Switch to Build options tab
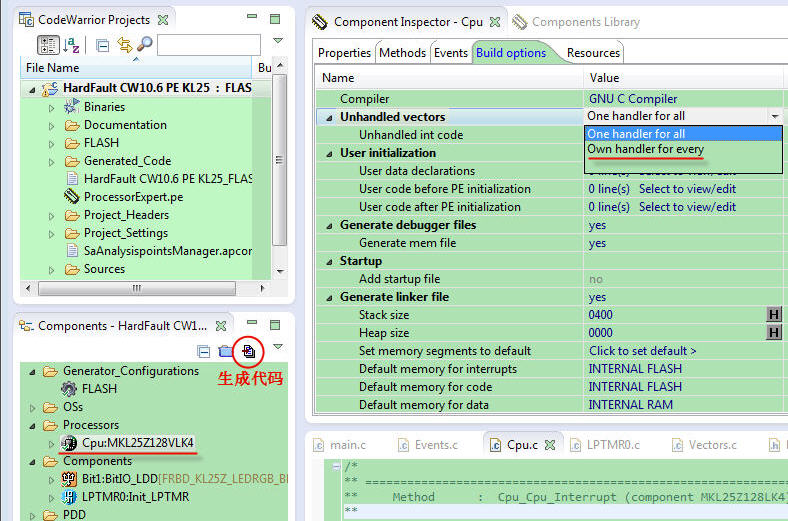 pyautogui.click(x=511, y=53)
